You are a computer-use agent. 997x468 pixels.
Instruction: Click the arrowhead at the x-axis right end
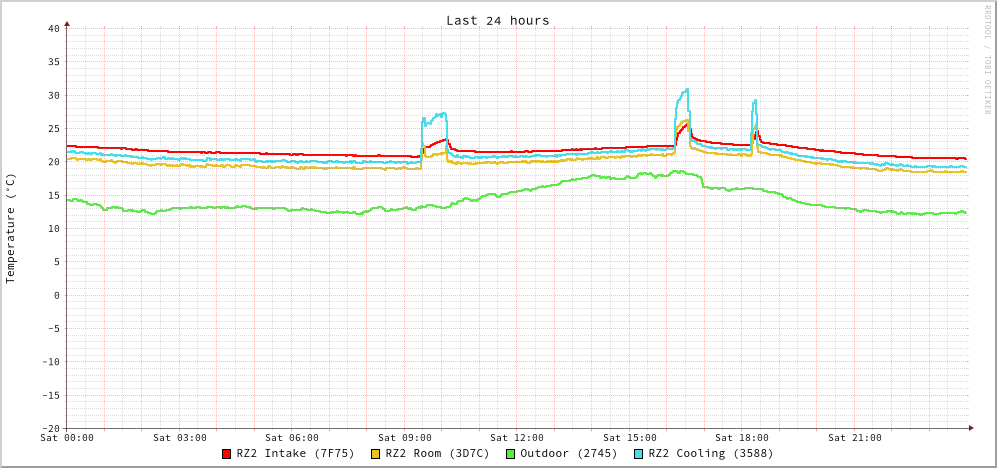tap(970, 428)
